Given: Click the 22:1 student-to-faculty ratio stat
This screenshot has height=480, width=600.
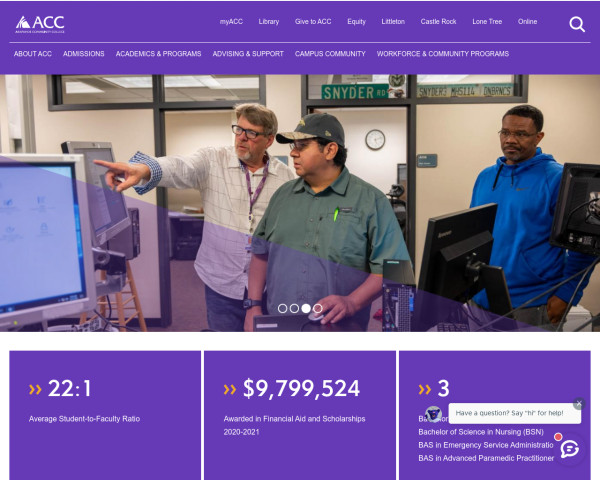Looking at the screenshot, I should (x=69, y=389).
